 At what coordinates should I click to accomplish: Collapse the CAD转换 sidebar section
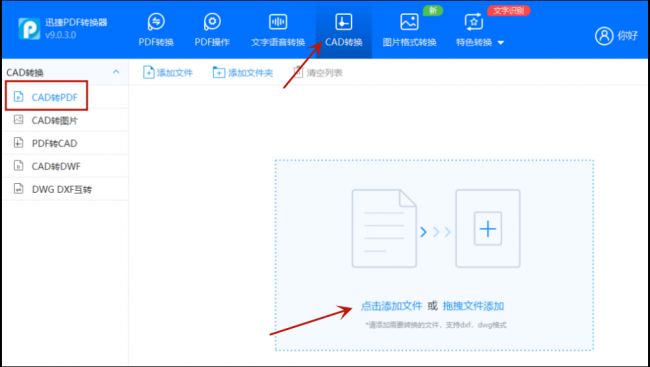pyautogui.click(x=116, y=72)
